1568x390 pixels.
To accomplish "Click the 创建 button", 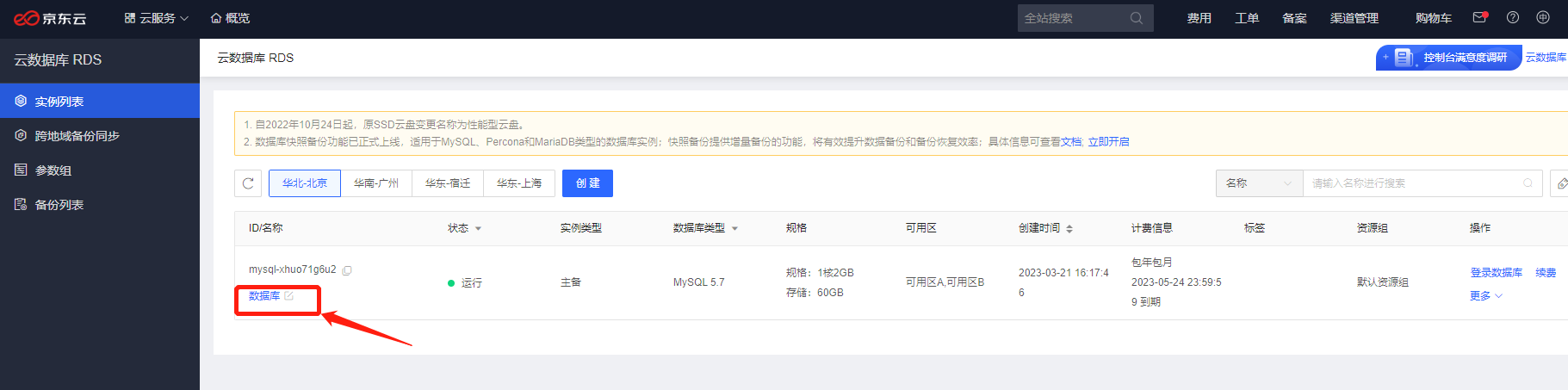I will [x=587, y=183].
